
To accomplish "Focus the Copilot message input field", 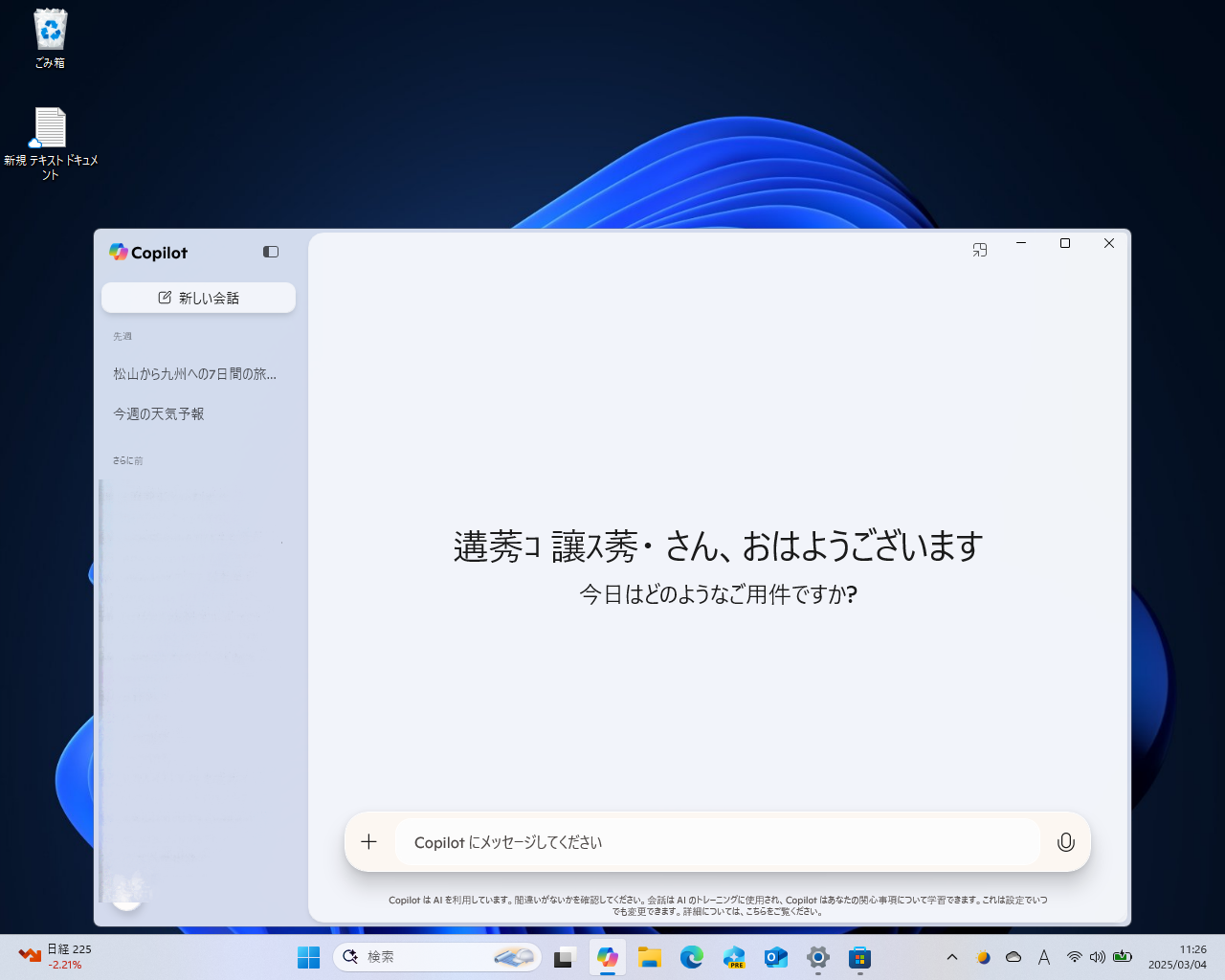I will click(718, 842).
